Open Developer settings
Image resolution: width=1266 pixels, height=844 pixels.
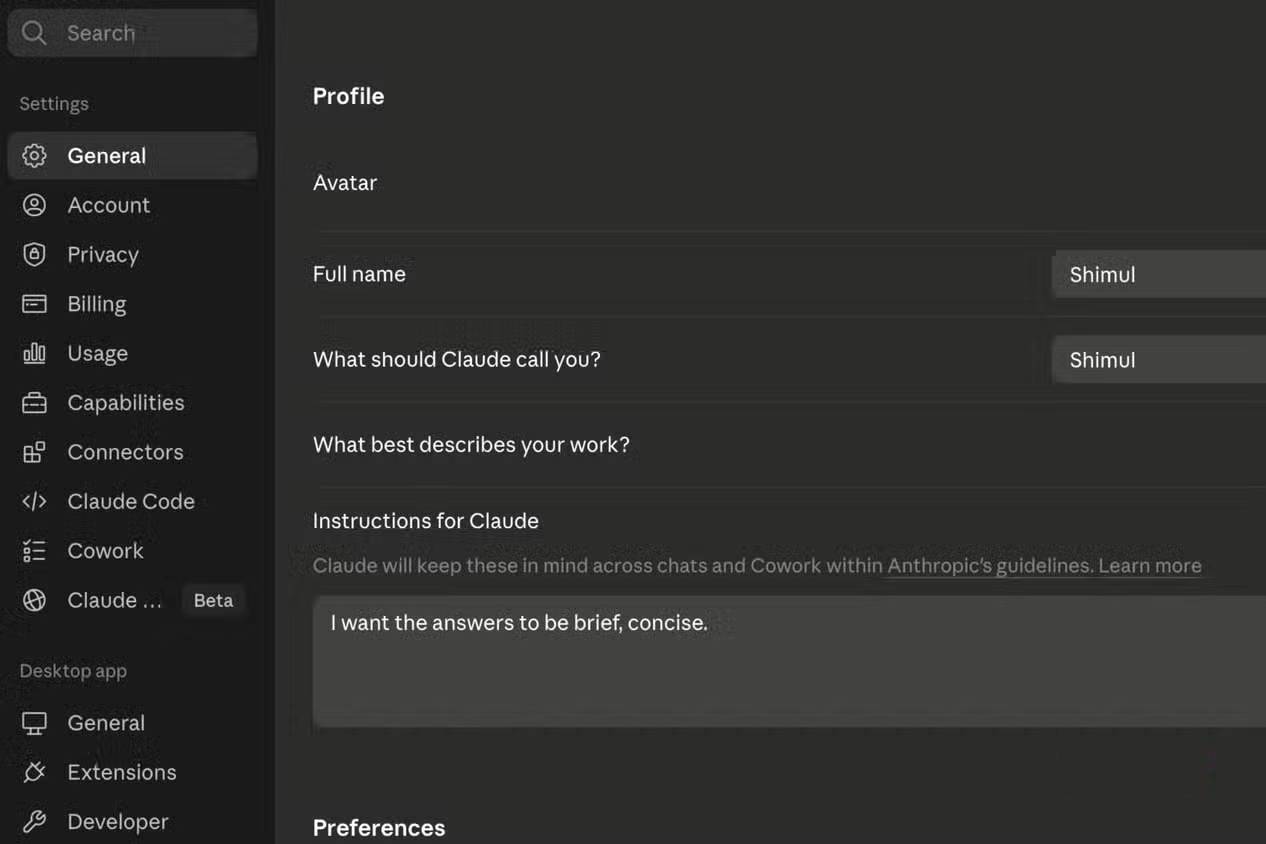(x=132, y=822)
